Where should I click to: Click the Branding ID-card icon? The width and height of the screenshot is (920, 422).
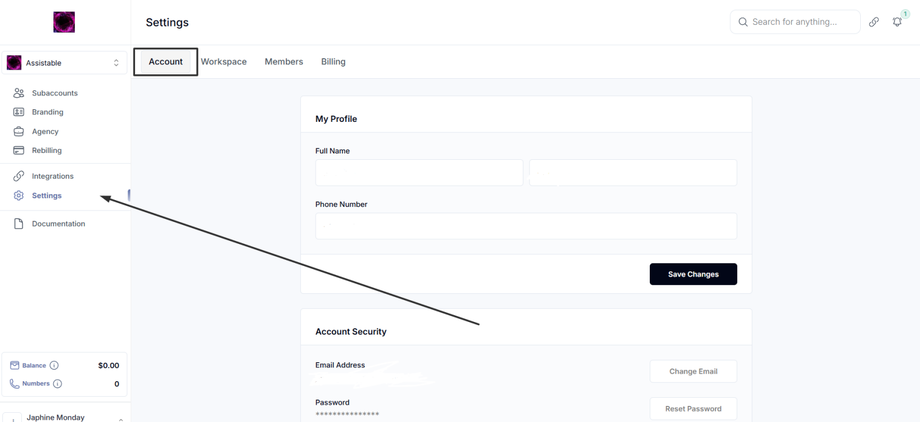(18, 112)
